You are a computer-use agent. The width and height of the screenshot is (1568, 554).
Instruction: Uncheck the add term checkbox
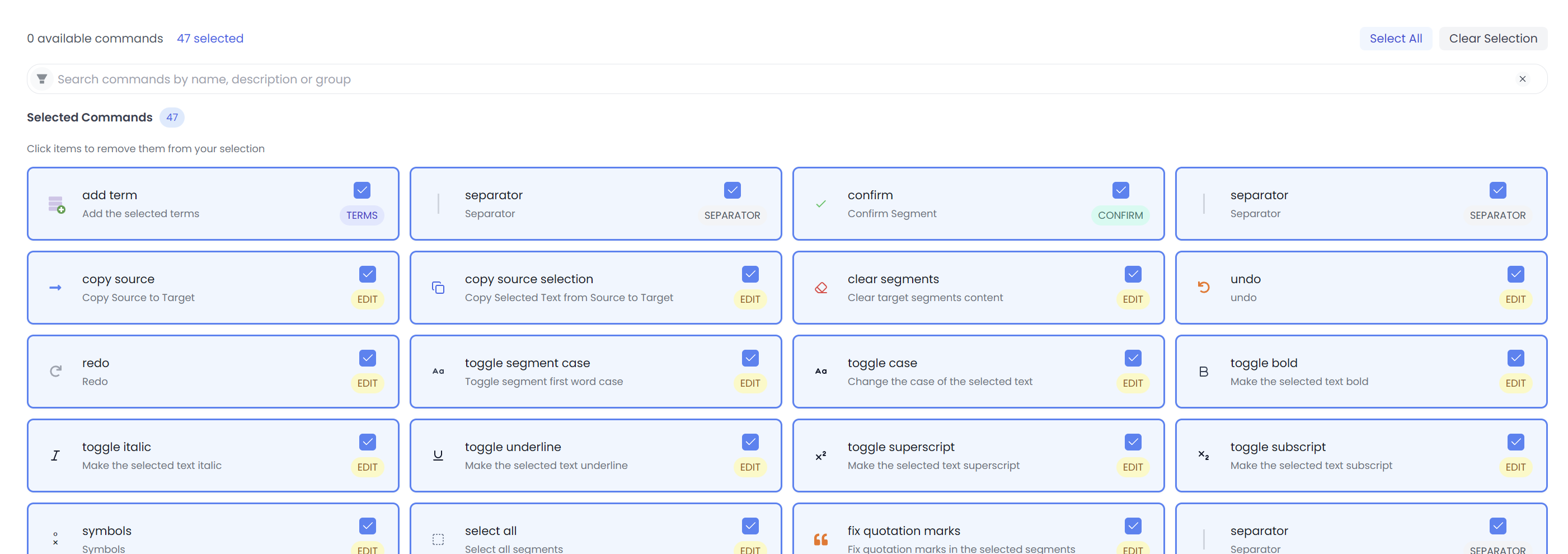pos(362,190)
